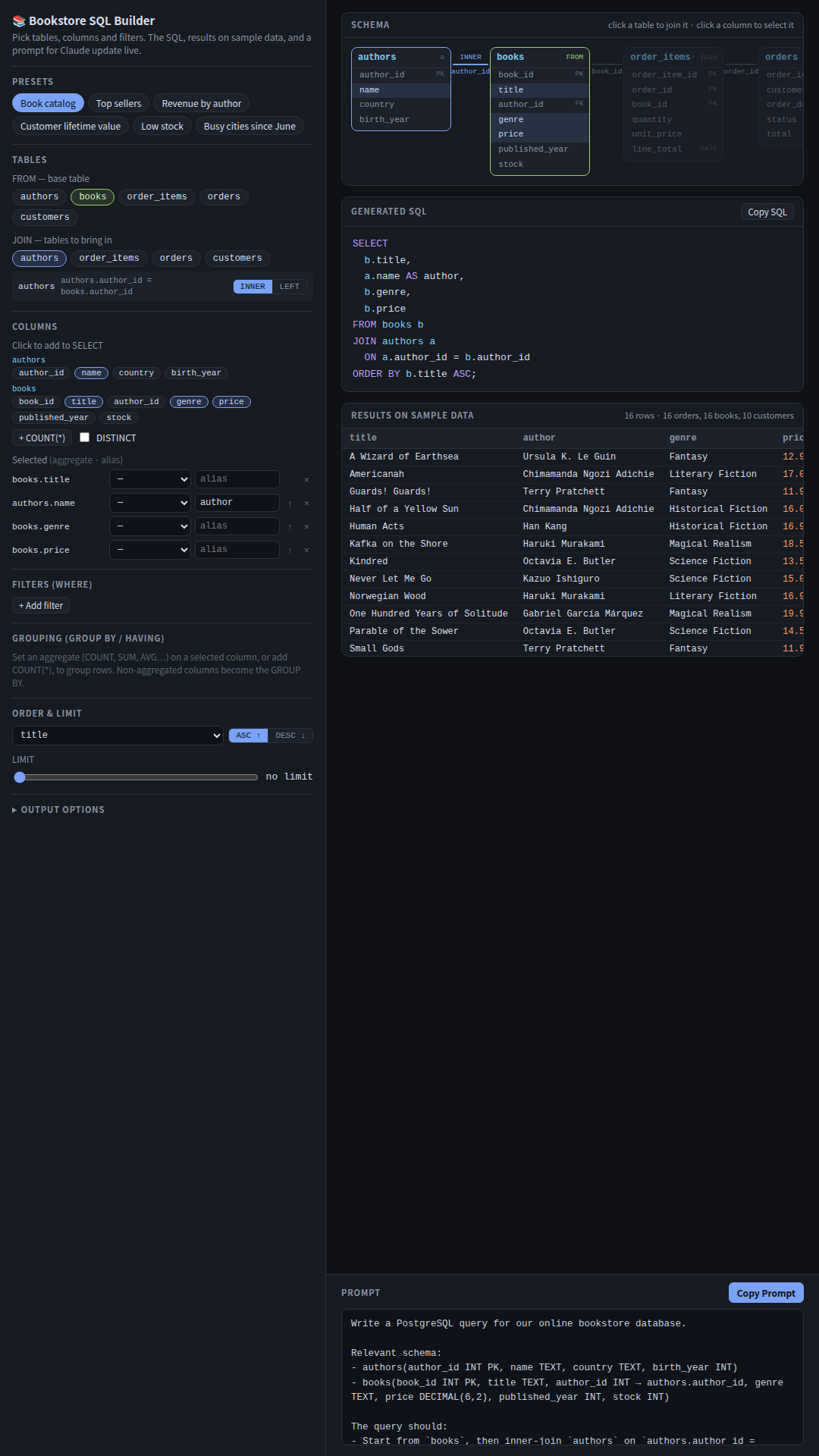
Task: Toggle the published_year chip in the Columns panel
Action: (54, 418)
